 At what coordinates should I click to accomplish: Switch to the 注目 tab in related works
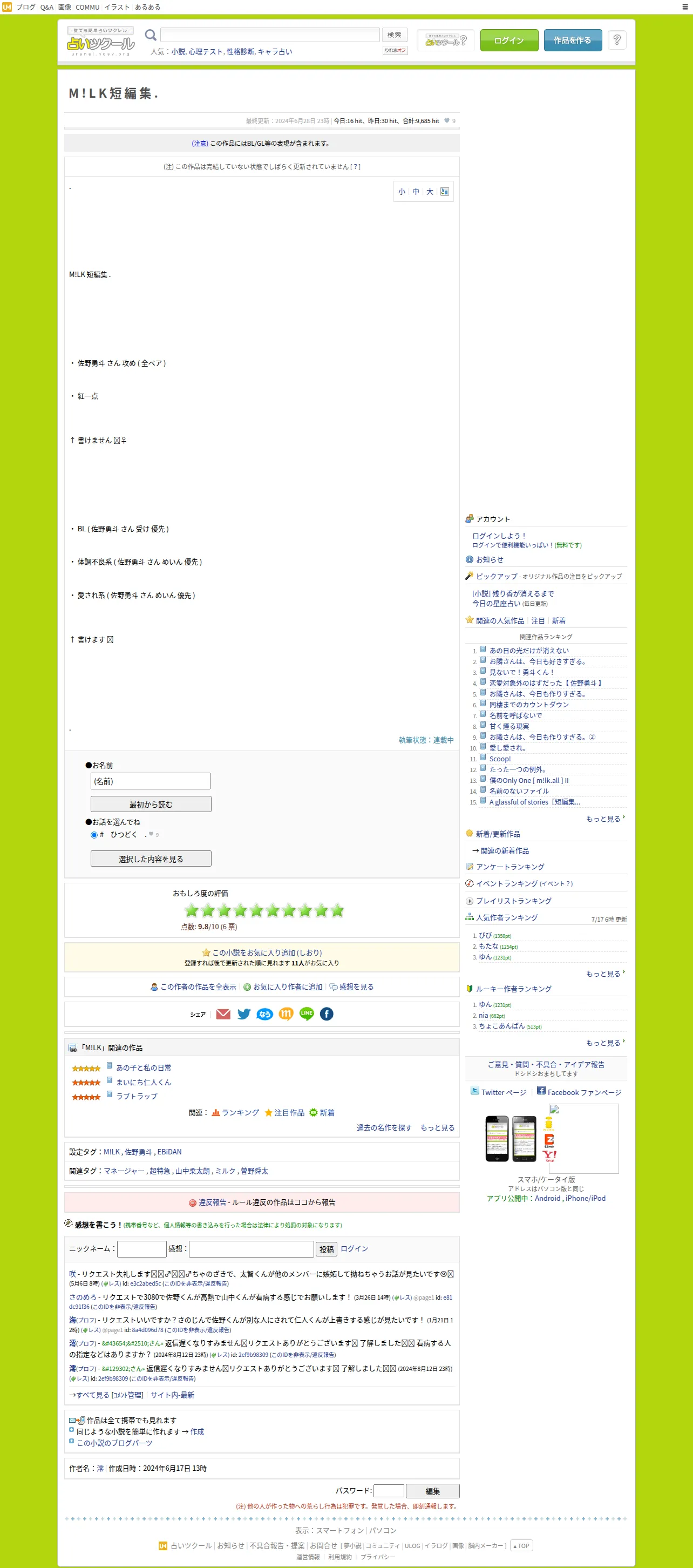538,621
